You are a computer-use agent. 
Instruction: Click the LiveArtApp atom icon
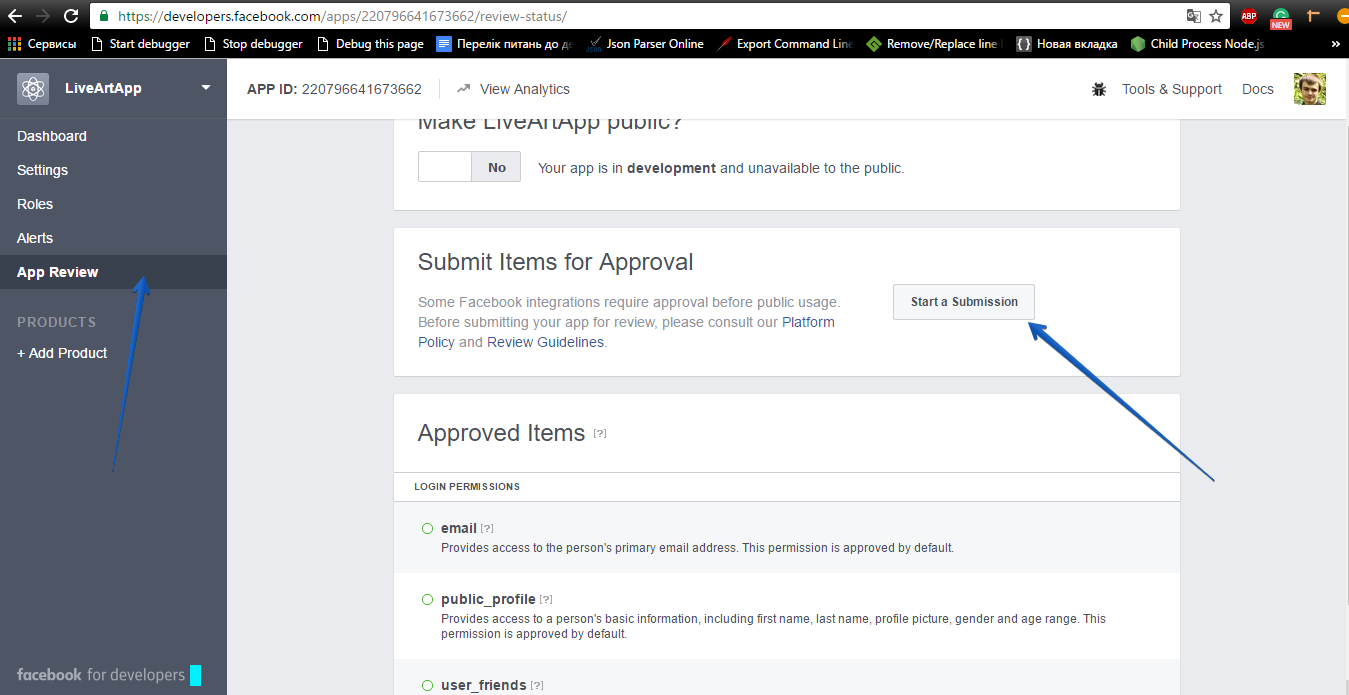33,88
